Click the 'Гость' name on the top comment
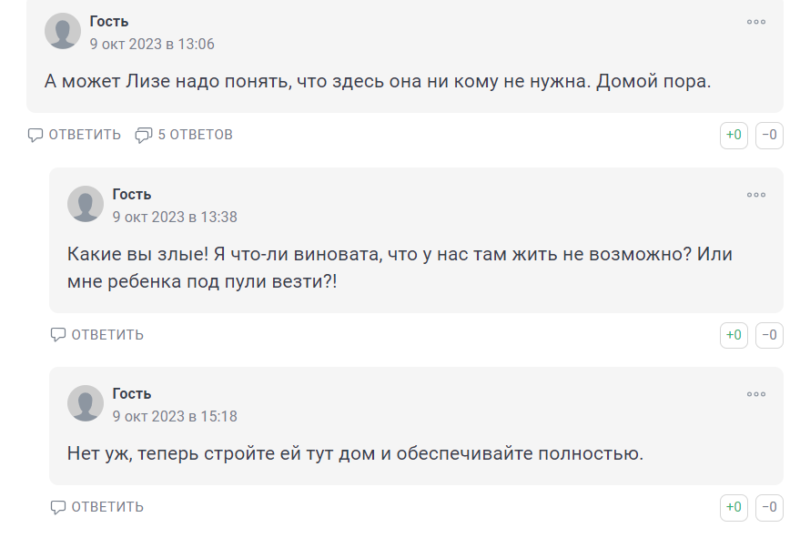 (109, 22)
